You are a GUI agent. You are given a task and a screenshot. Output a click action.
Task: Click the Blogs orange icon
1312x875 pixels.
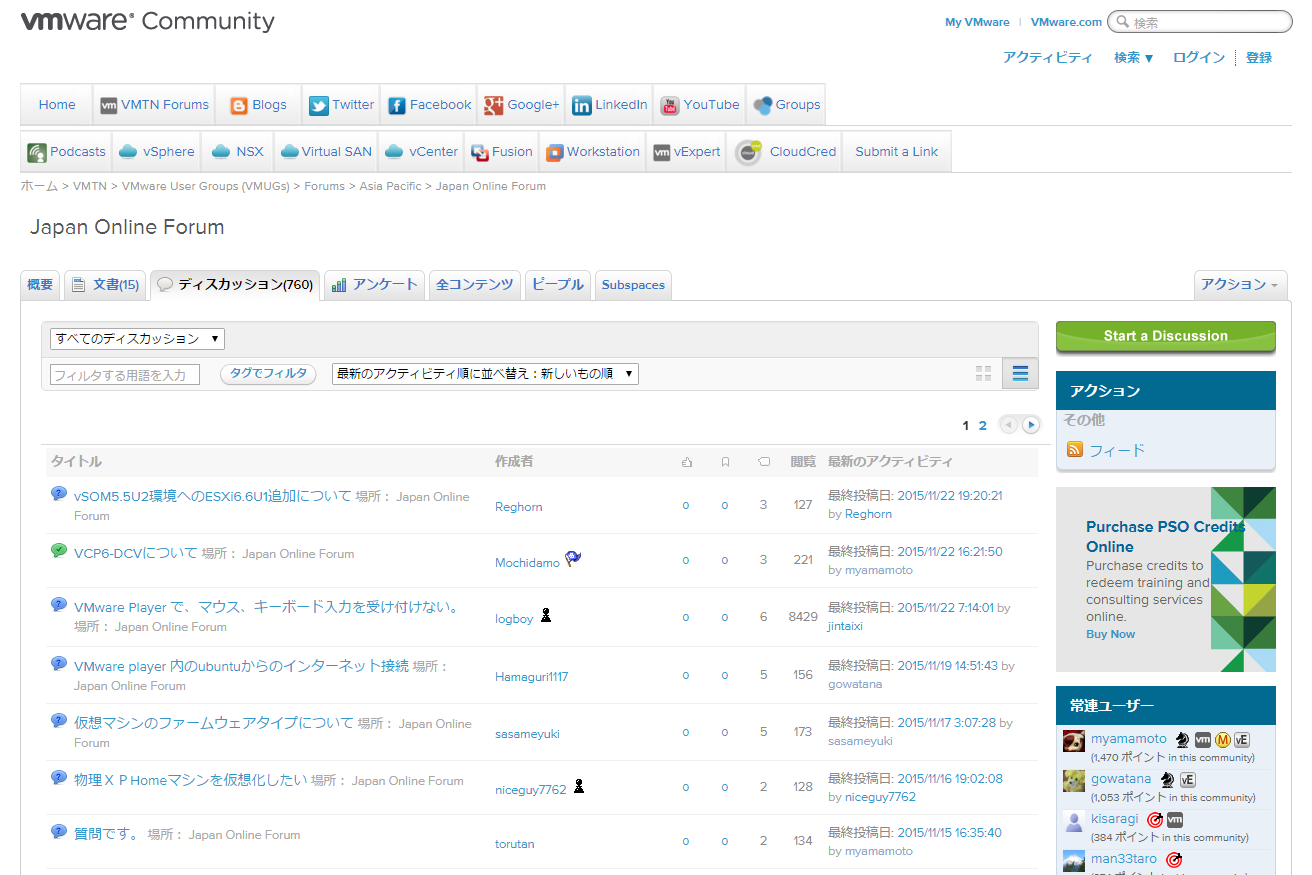tap(239, 105)
